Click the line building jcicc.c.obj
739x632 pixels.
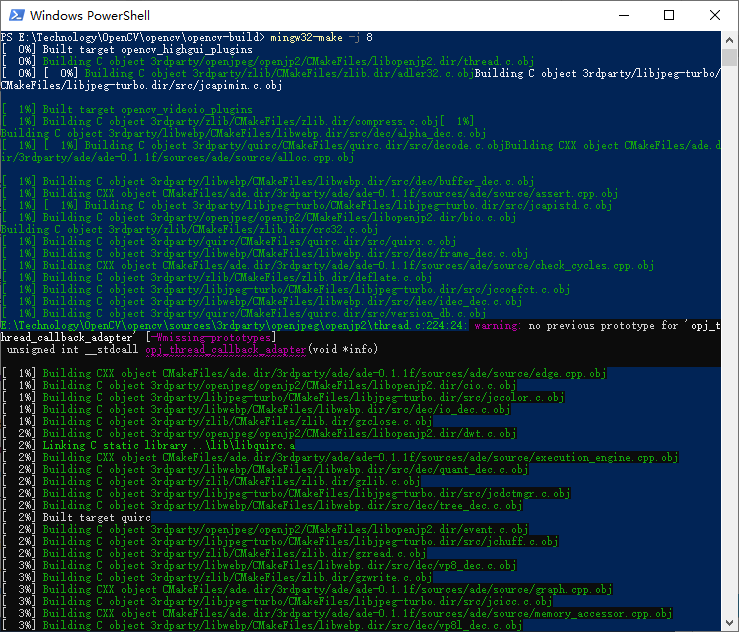[x=277, y=601]
